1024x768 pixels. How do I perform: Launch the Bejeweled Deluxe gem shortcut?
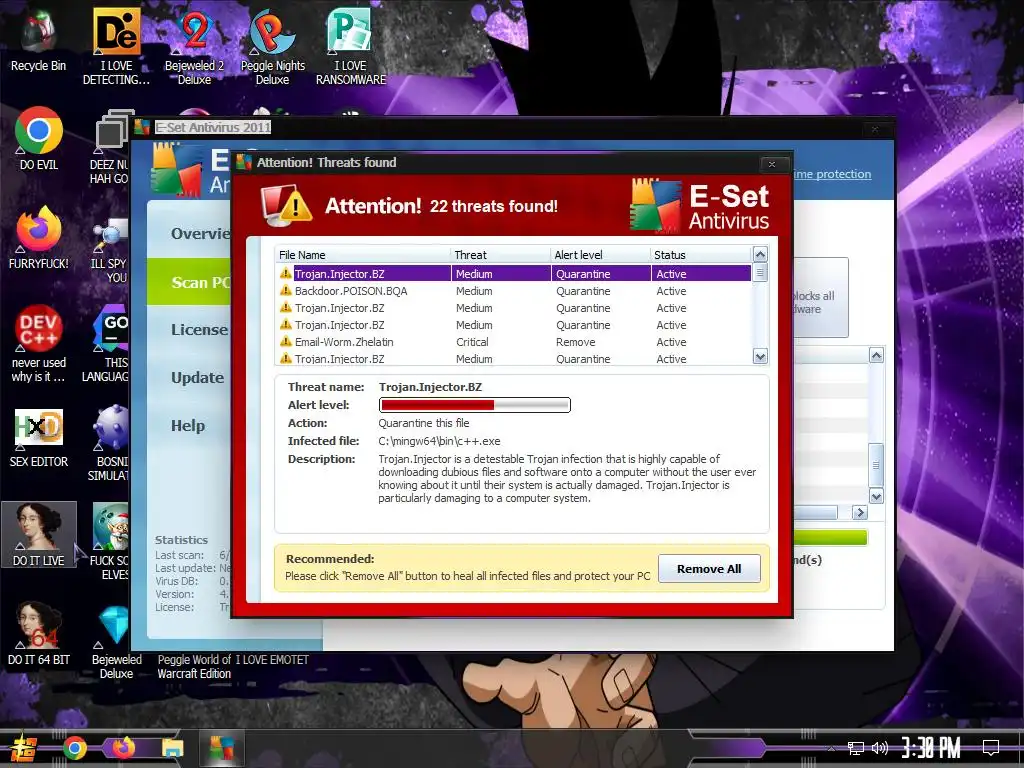[116, 643]
